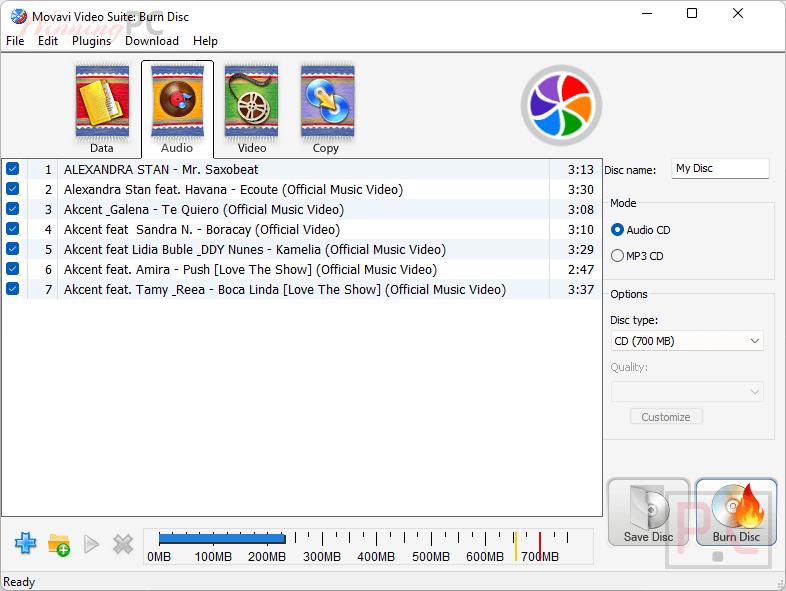Toggle checkbox for track 6 Push

click(x=13, y=269)
